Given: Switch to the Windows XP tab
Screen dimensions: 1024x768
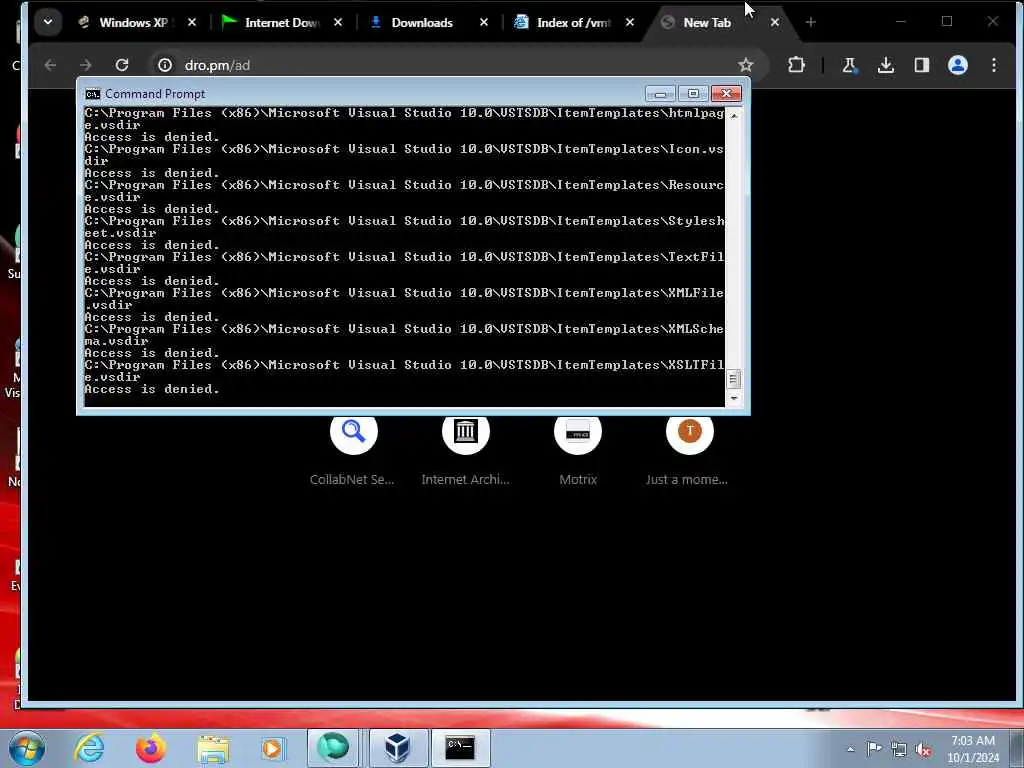Looking at the screenshot, I should pyautogui.click(x=125, y=22).
